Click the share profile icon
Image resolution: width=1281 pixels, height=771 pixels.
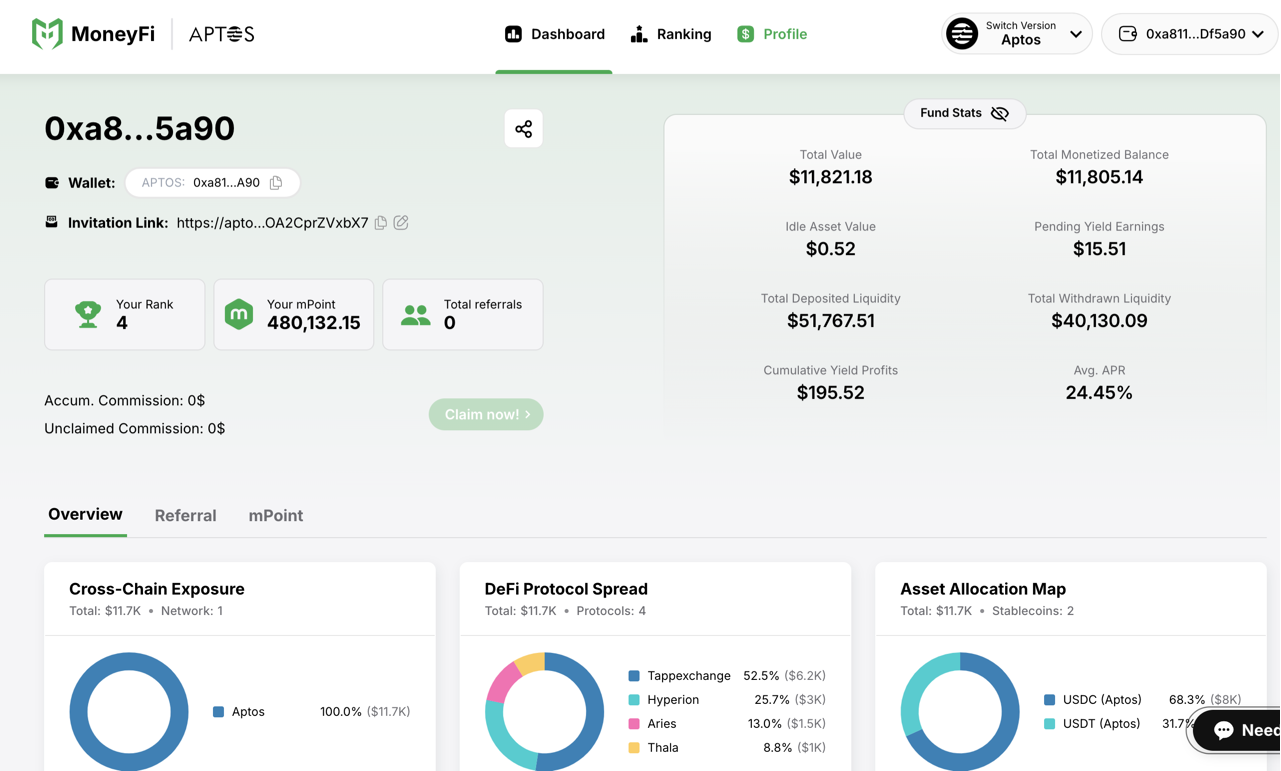[x=523, y=129]
